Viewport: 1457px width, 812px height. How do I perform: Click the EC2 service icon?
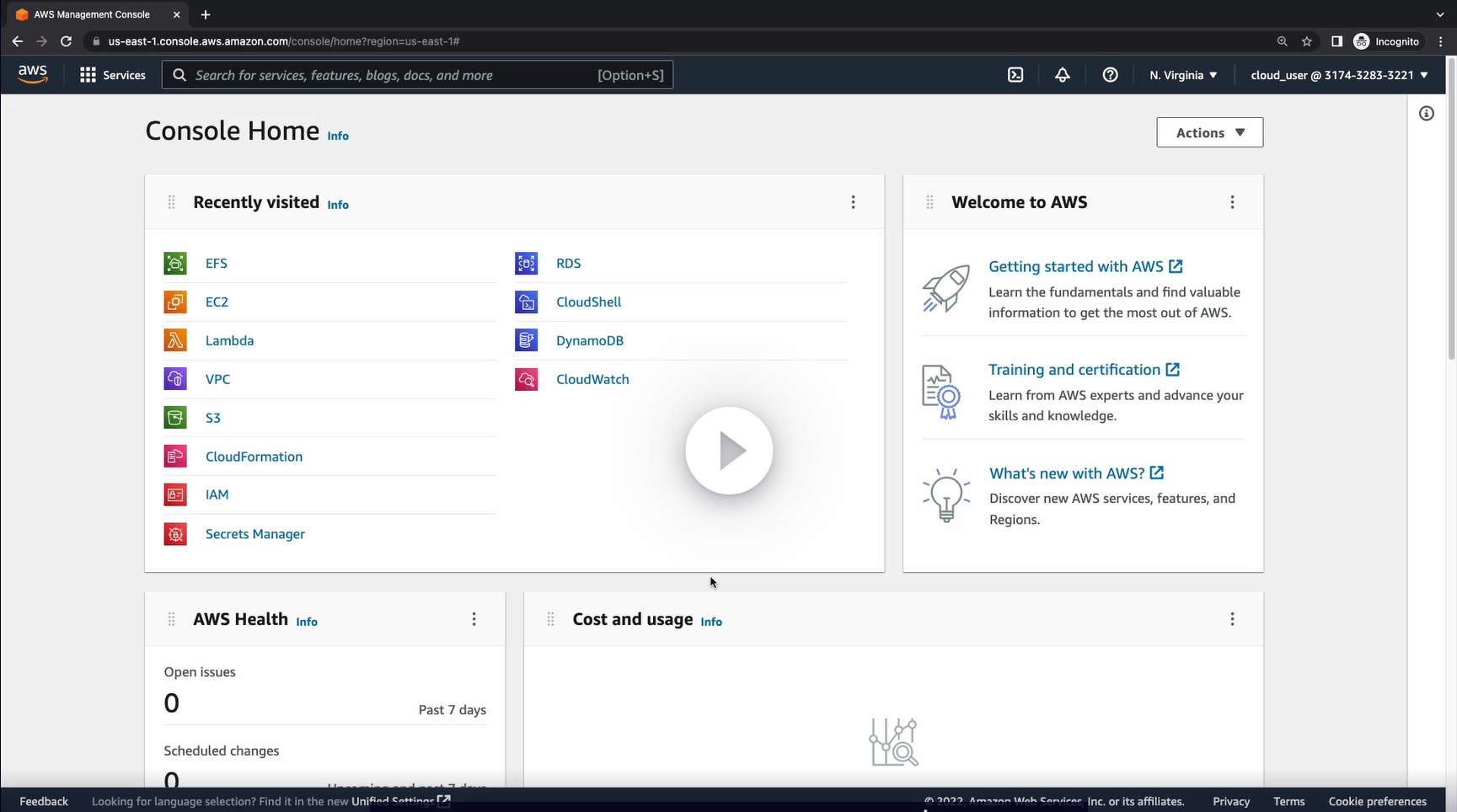(x=175, y=302)
